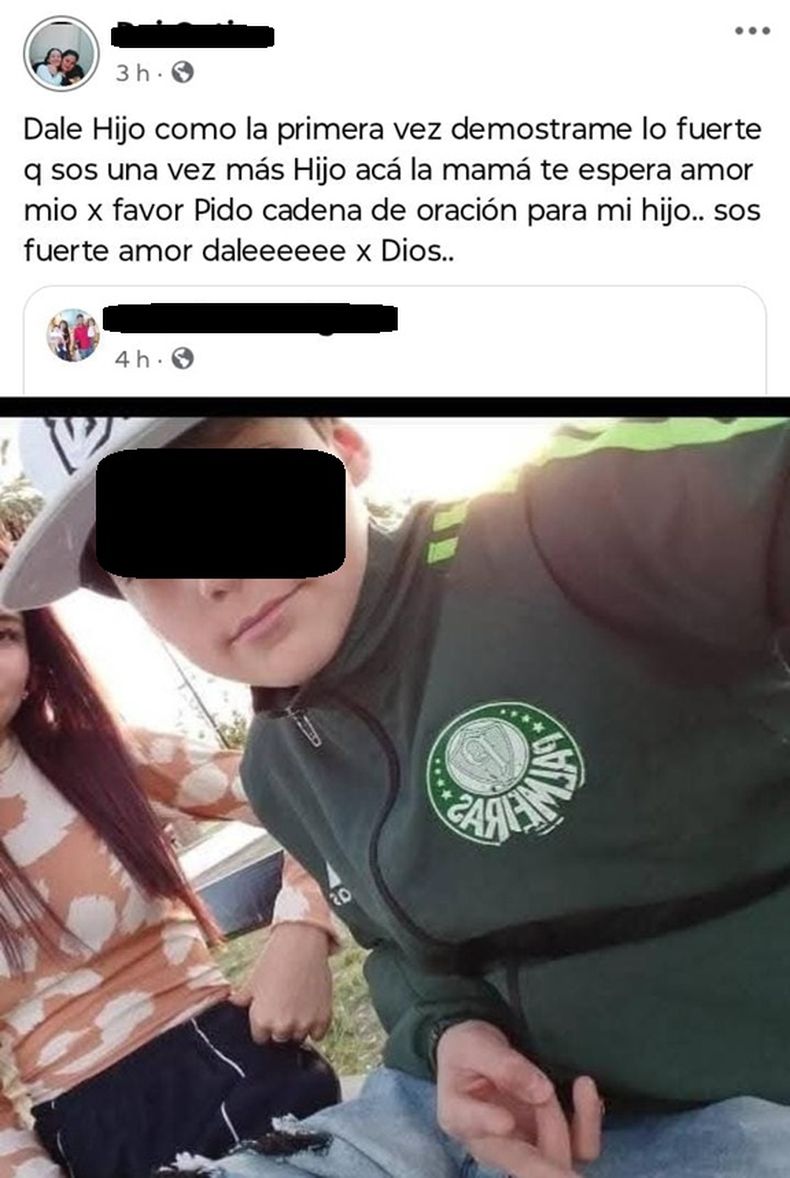This screenshot has height=1178, width=790.
Task: Click the last text line ending "x Dios.."
Action: pyautogui.click(x=239, y=250)
